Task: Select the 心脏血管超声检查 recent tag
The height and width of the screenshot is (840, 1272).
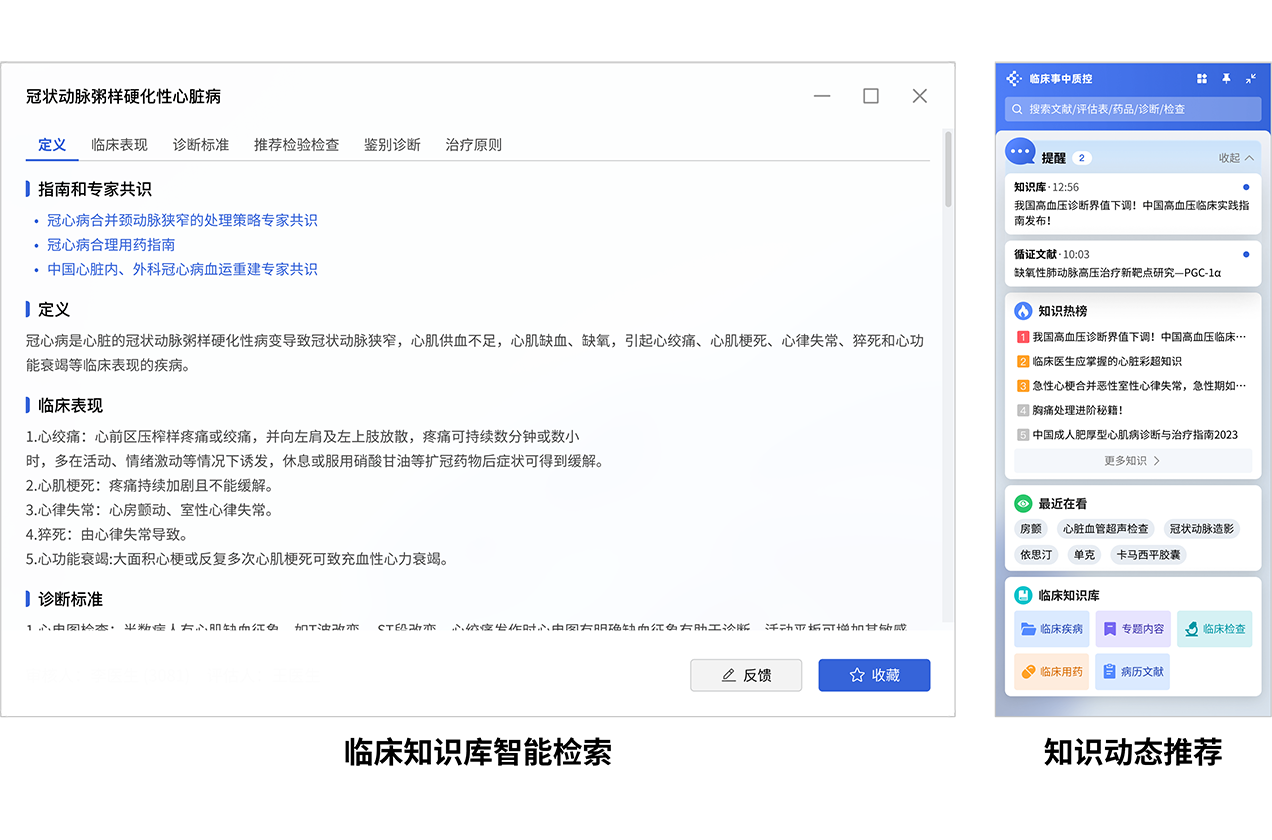Action: 1105,529
